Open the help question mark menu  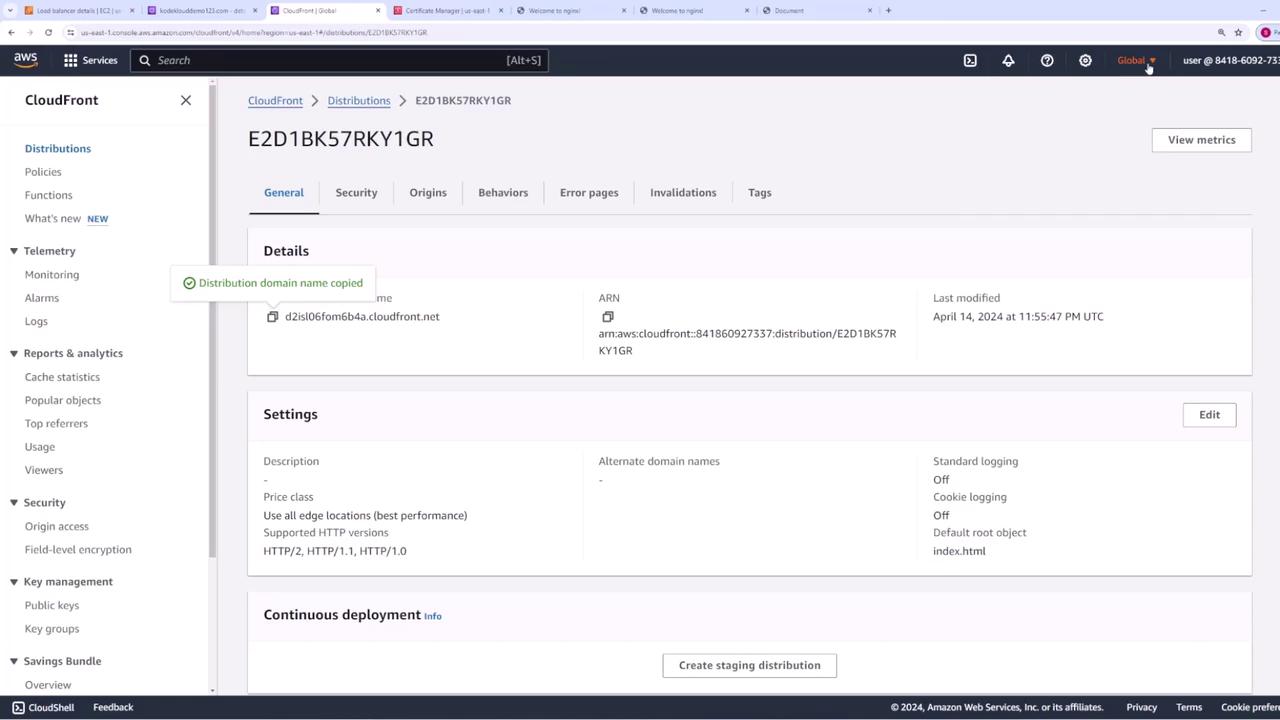(x=1047, y=60)
